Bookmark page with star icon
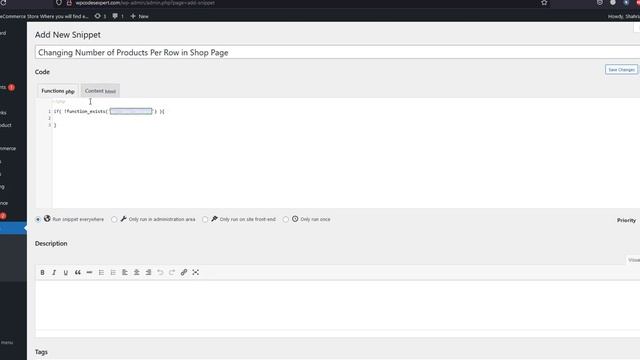This screenshot has width=640, height=360. point(544,3)
